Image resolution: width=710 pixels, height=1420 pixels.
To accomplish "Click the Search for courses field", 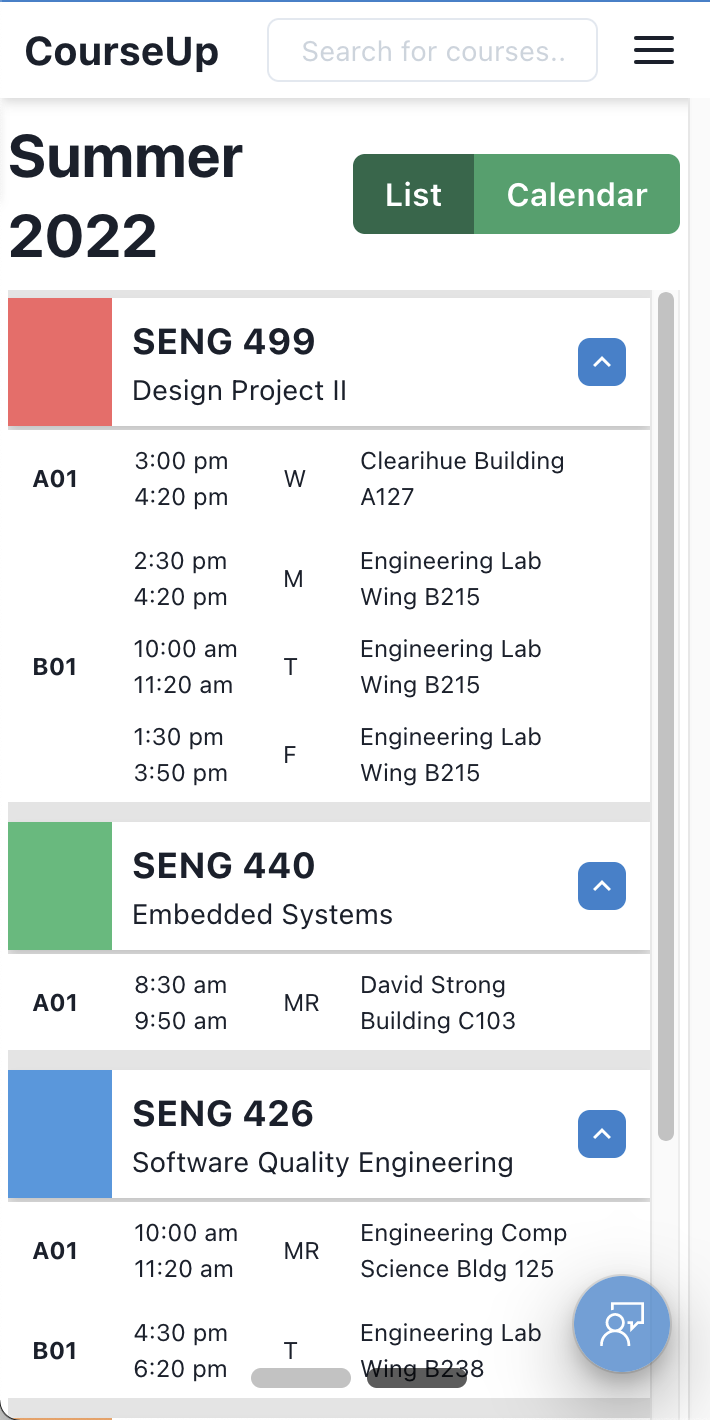I will 432,50.
